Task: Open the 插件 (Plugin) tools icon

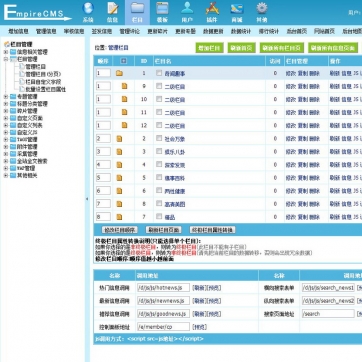Action: click(212, 8)
